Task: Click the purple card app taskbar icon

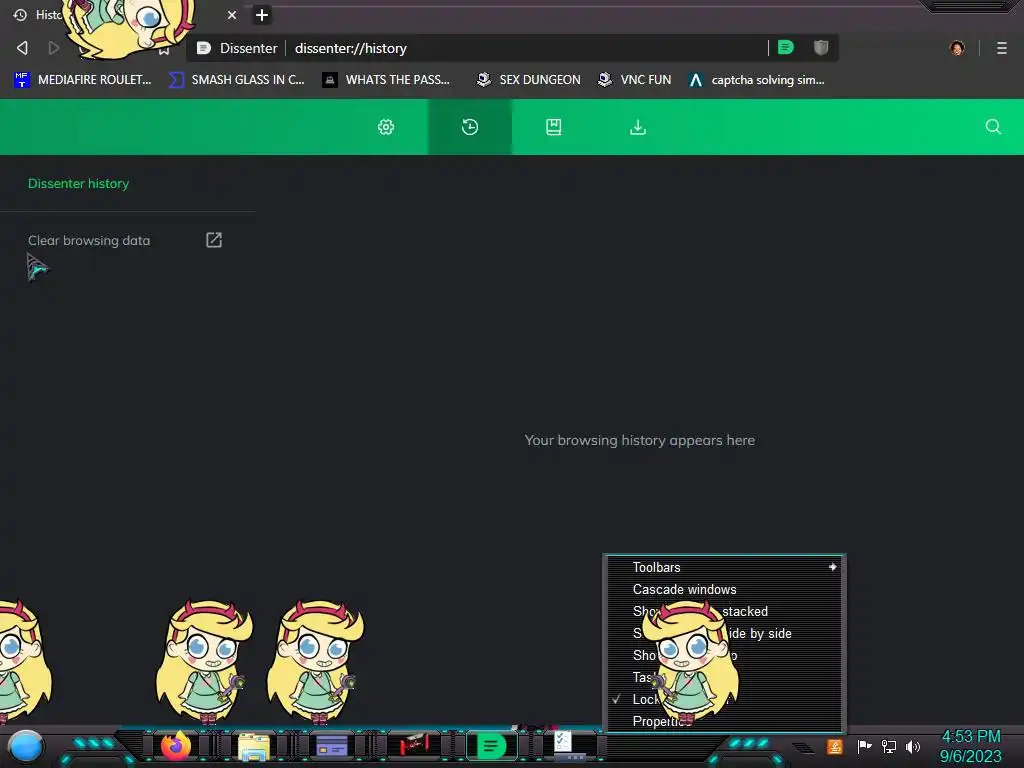Action: click(332, 746)
